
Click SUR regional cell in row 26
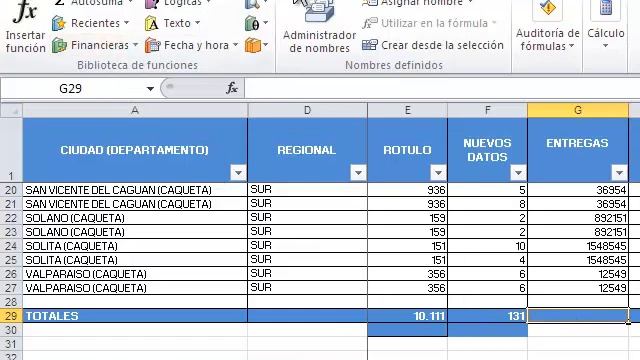click(x=307, y=274)
